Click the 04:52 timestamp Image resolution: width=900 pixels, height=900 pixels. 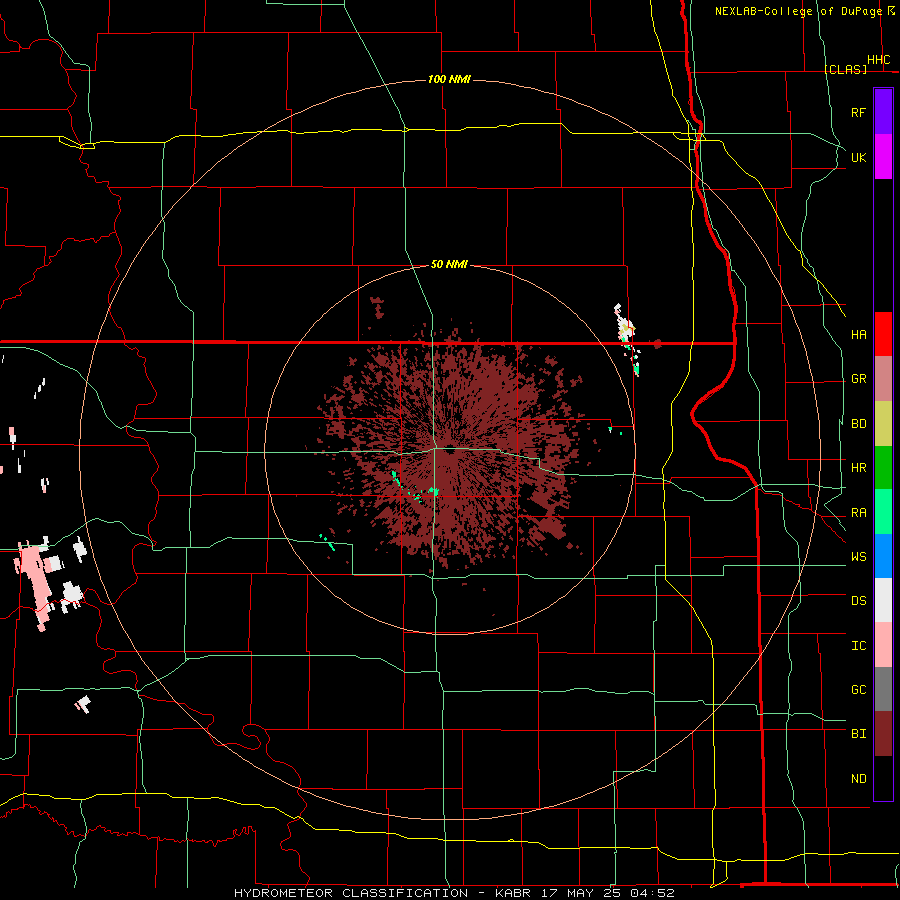coord(651,893)
